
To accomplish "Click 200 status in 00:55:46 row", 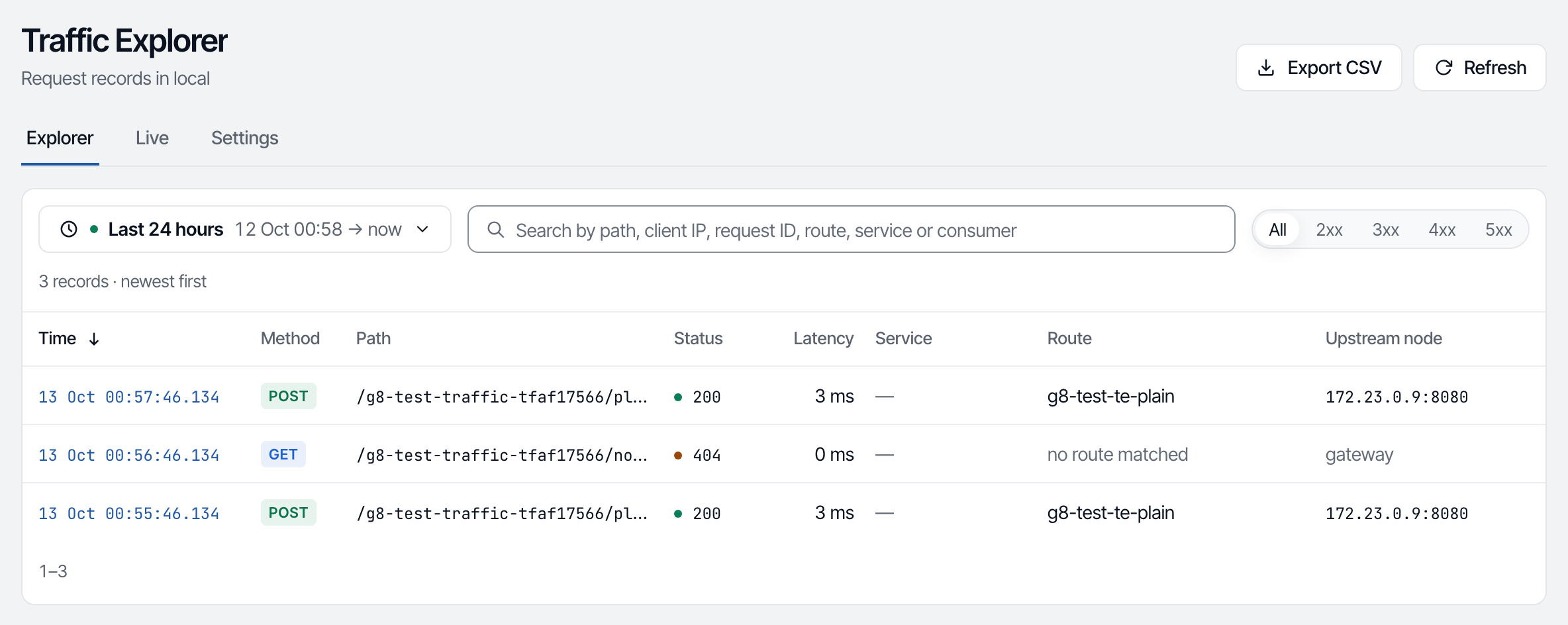I will click(x=697, y=513).
